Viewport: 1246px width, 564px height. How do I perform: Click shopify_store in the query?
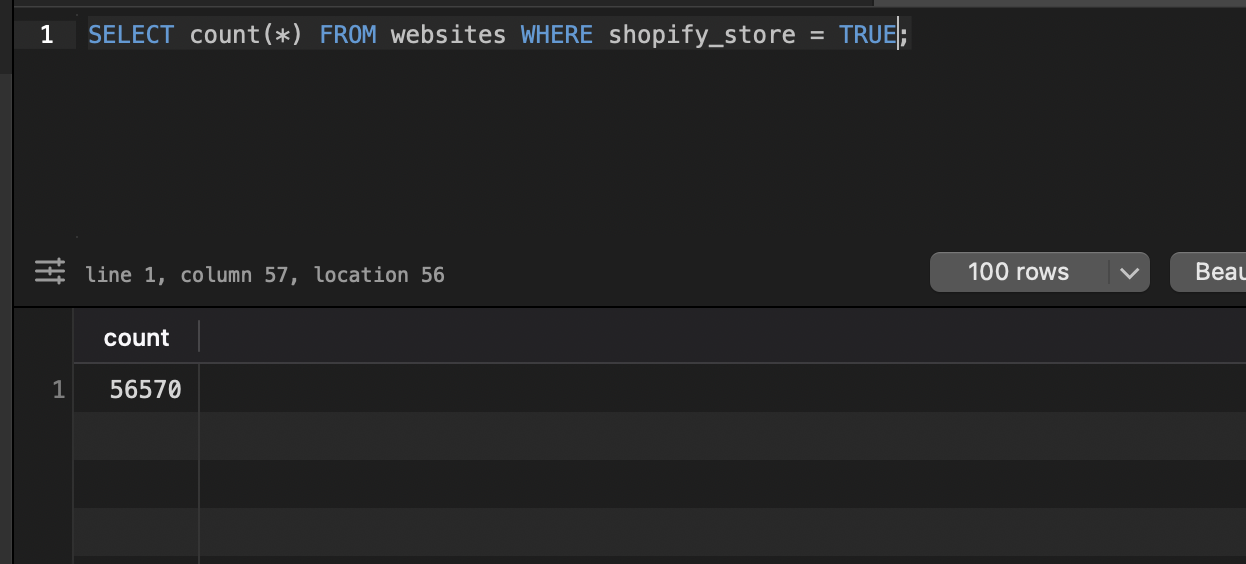coord(702,35)
